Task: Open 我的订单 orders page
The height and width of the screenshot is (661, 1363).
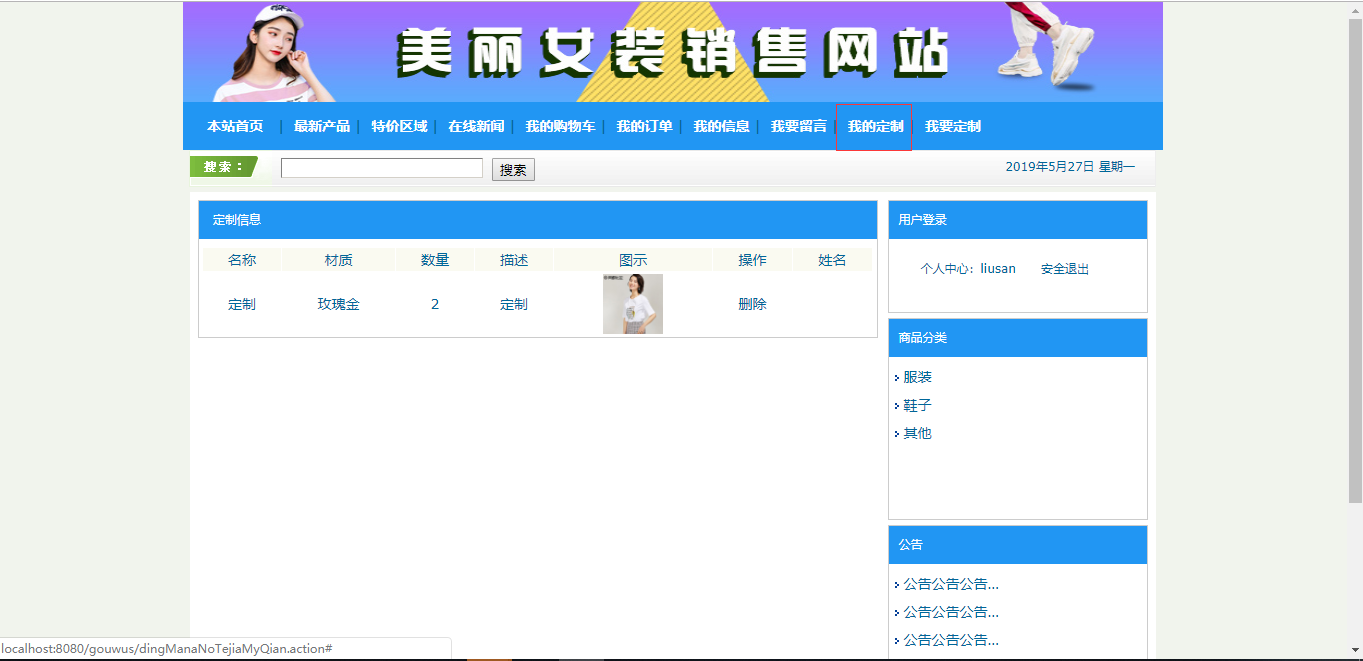Action: pyautogui.click(x=644, y=126)
